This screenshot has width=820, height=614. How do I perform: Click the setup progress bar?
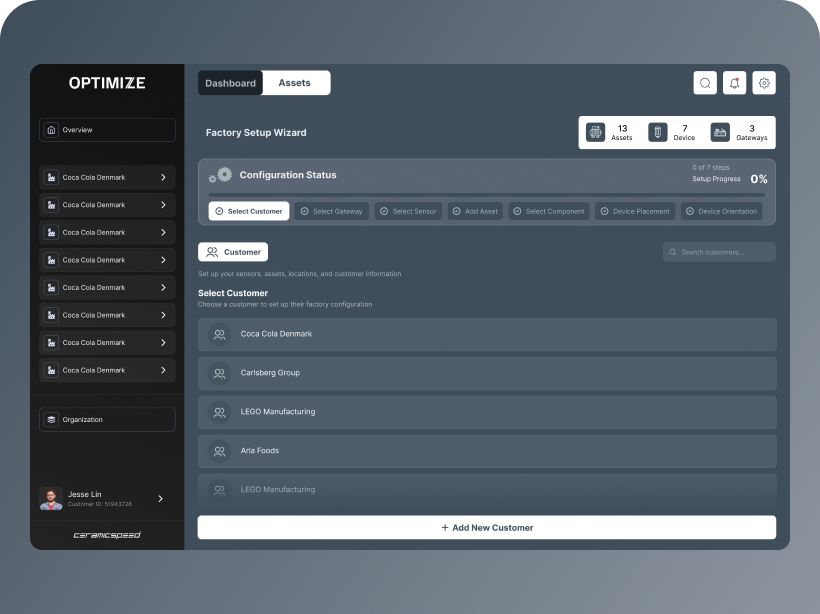tap(487, 195)
